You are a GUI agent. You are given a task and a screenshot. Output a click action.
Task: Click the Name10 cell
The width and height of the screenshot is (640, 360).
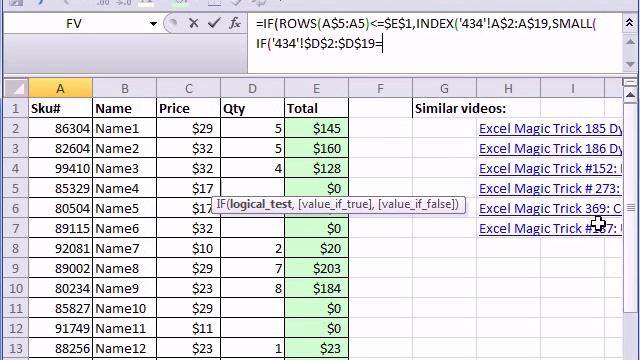point(124,309)
